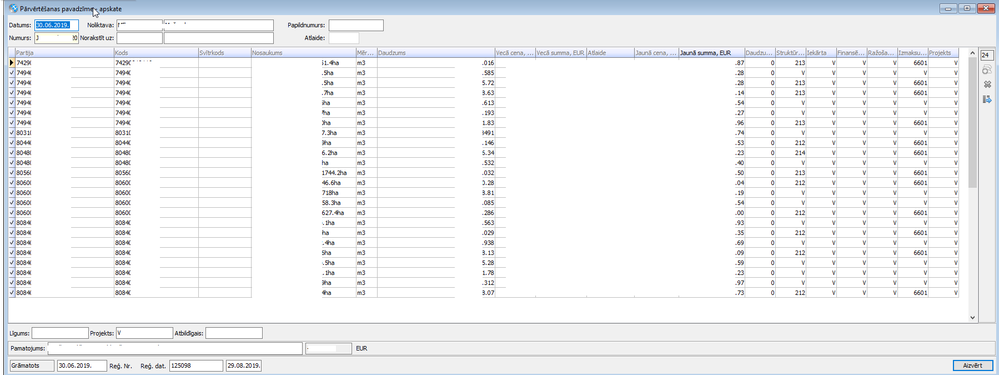This screenshot has width=999, height=375.
Task: Click the Iekārta column header
Action: (821, 53)
